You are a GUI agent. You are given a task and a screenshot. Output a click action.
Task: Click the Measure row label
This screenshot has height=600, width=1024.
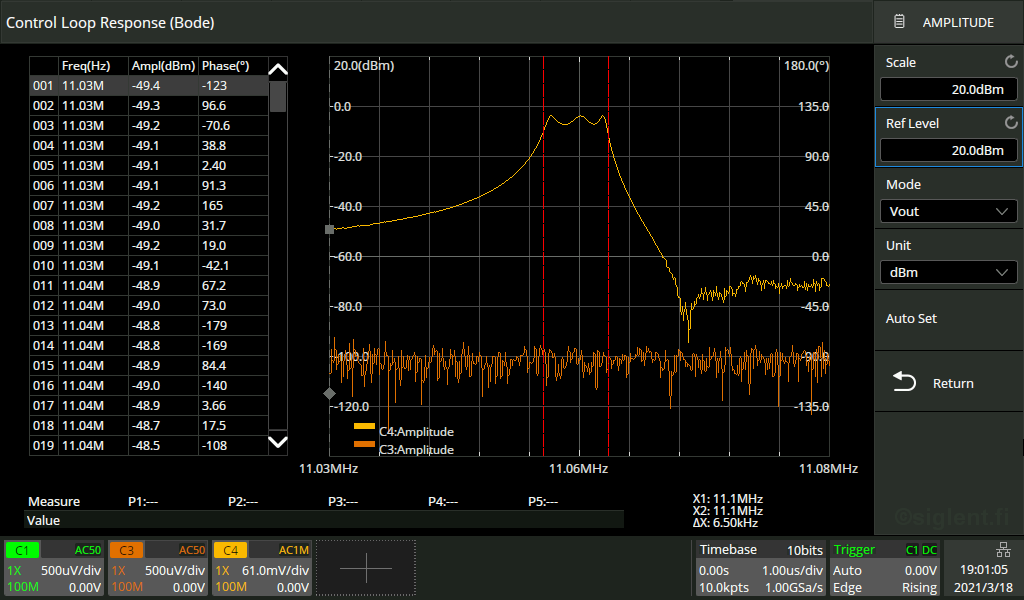pos(54,502)
